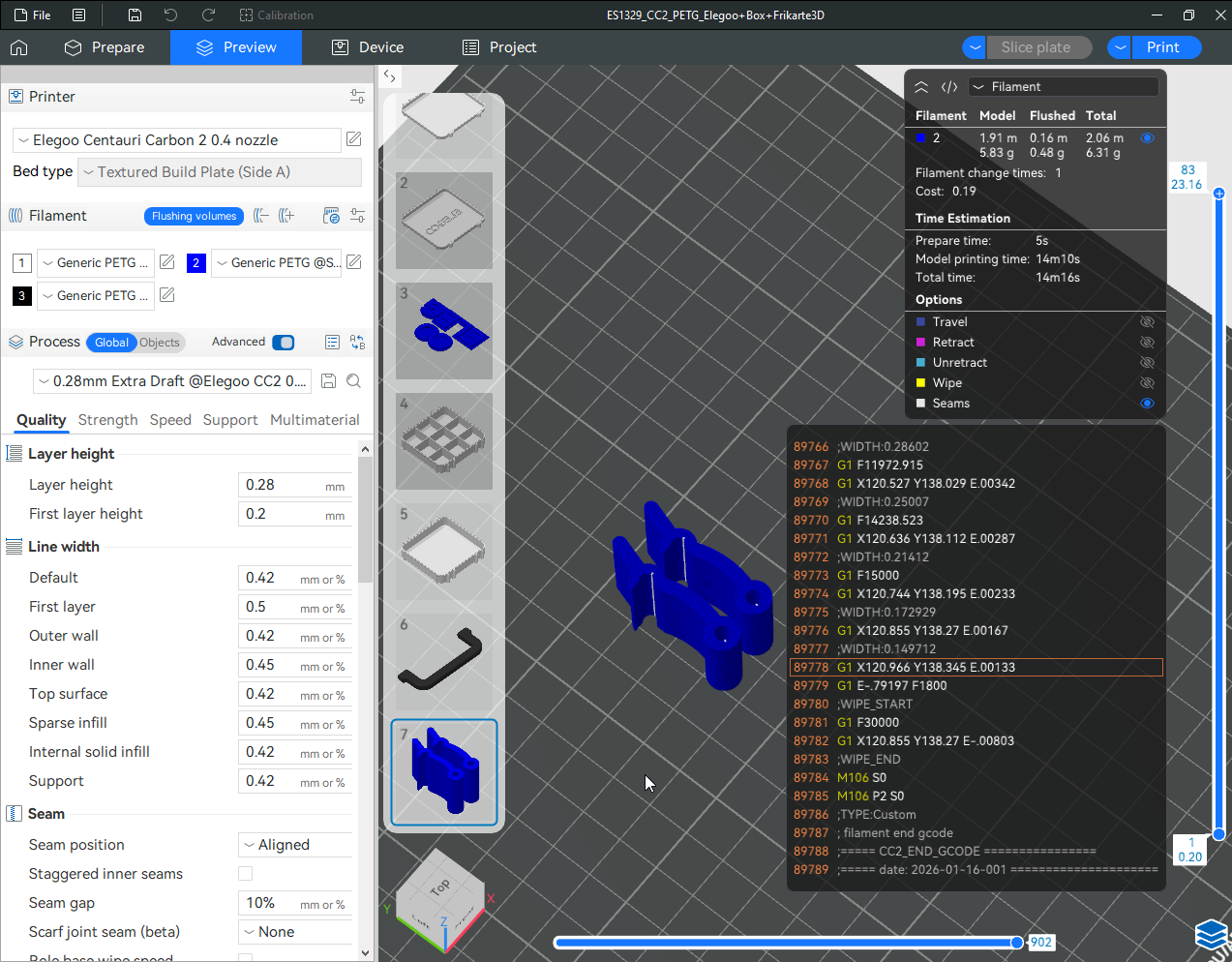Click filament 2 blue color swatch
Screen dimensions: 1232x962
tap(196, 263)
